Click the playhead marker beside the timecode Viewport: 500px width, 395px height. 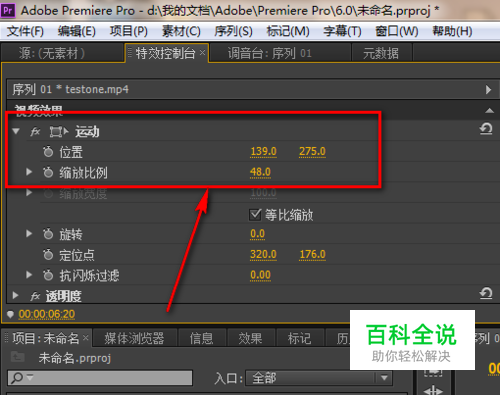10,314
